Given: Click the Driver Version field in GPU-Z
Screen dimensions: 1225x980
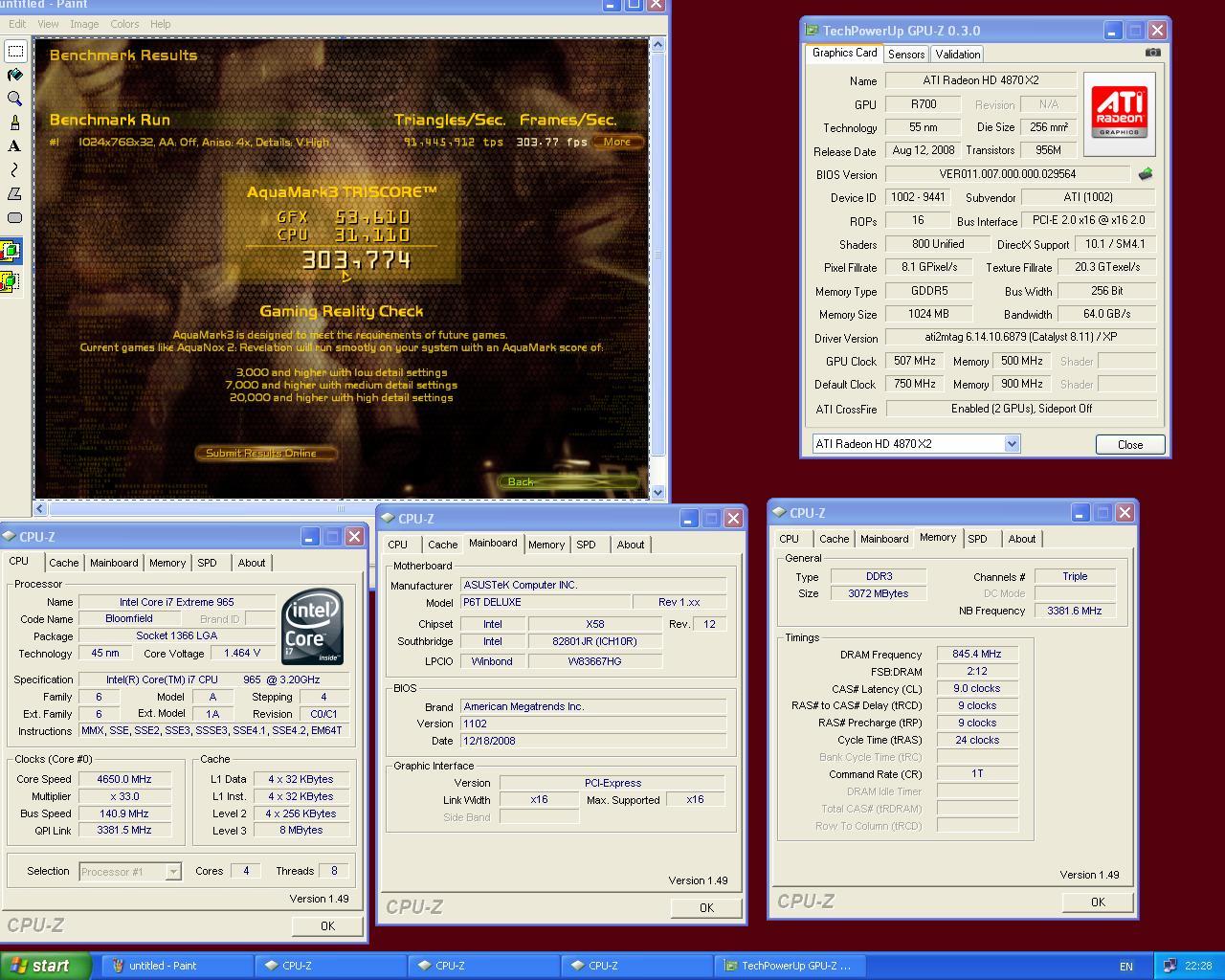Looking at the screenshot, I should pos(1020,337).
